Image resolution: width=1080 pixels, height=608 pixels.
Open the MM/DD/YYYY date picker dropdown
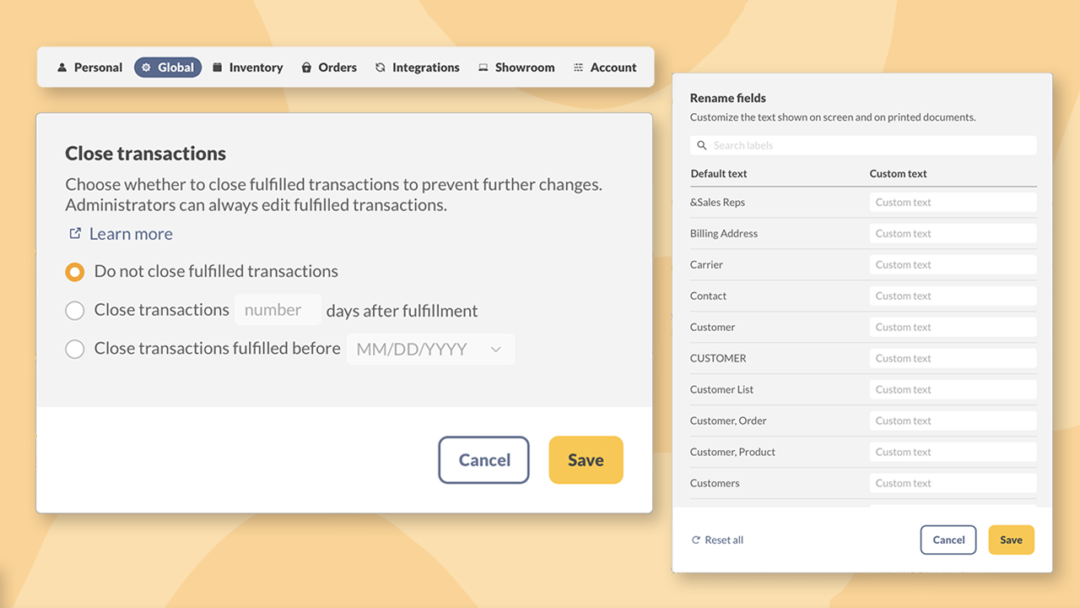coord(497,349)
